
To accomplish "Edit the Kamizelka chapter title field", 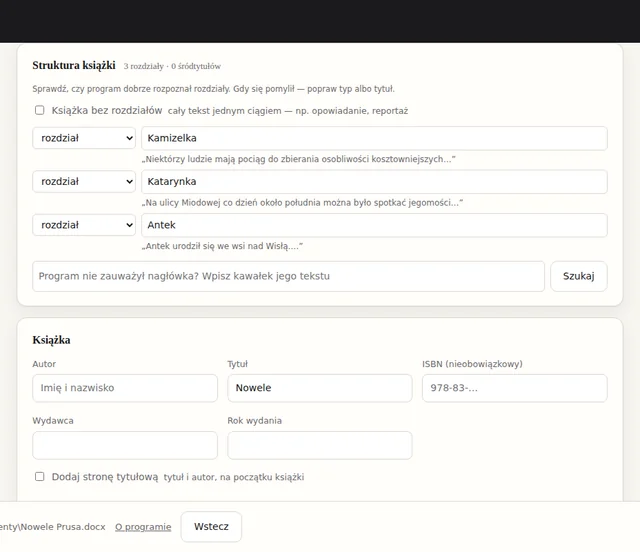I will (x=374, y=138).
